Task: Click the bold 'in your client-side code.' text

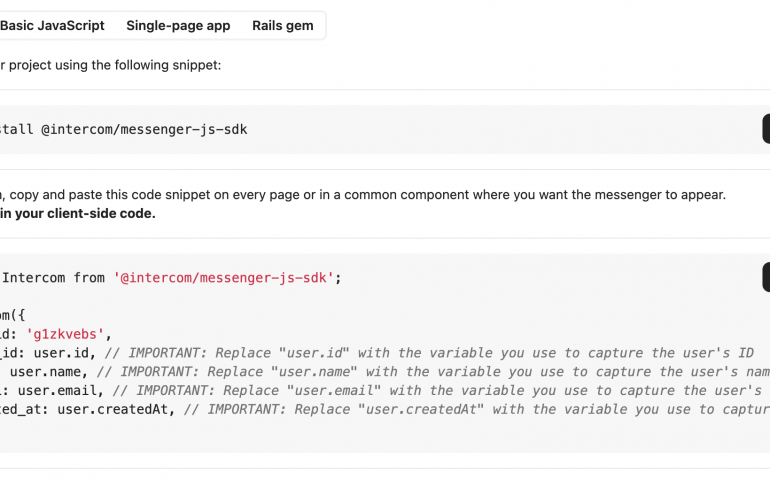Action: point(78,214)
